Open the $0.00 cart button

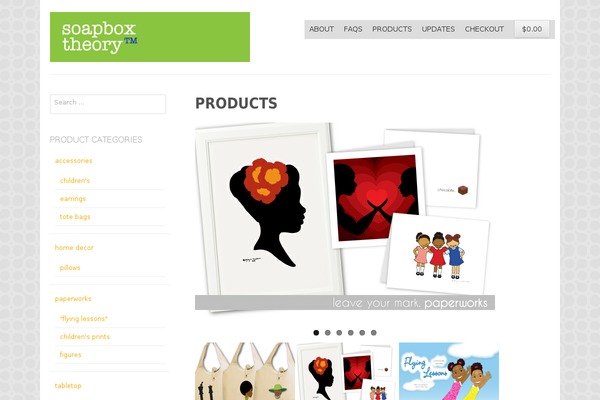(532, 29)
